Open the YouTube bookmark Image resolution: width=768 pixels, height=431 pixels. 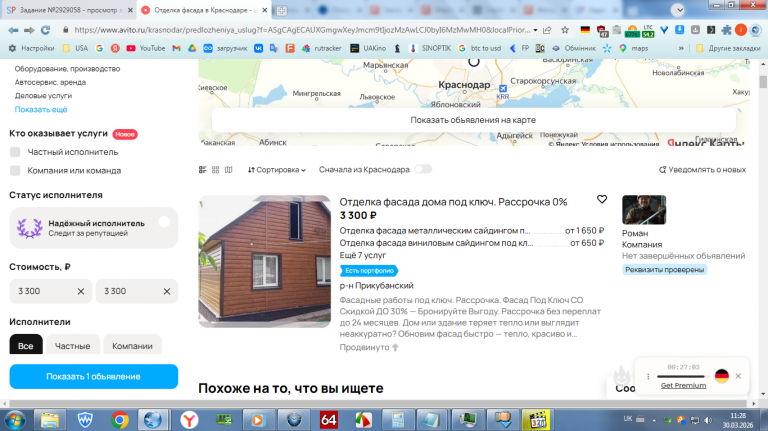coord(145,48)
